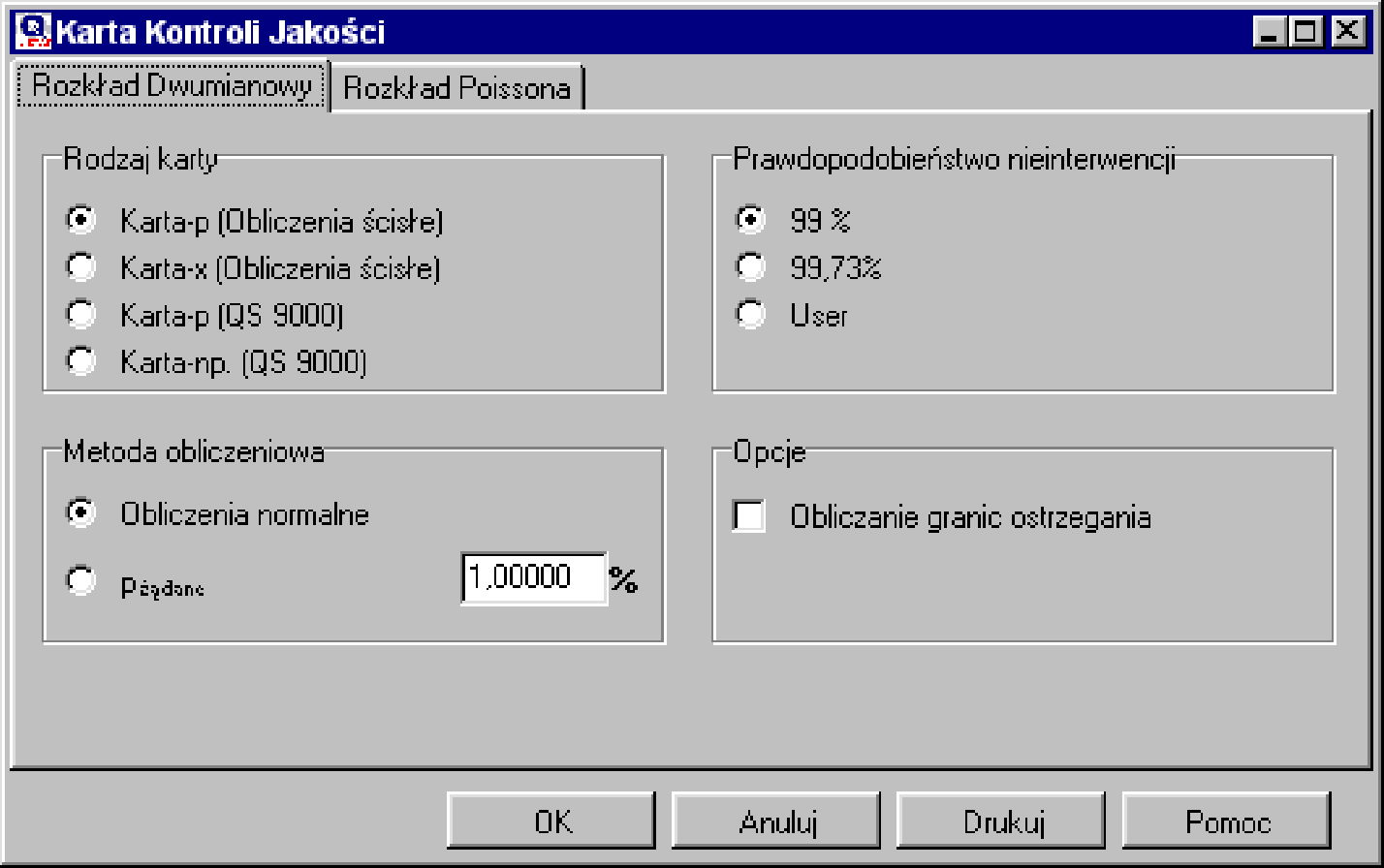Image resolution: width=1384 pixels, height=868 pixels.
Task: Click the Prawdopodobieństwo nieinterwencji group label
Action: (955, 159)
